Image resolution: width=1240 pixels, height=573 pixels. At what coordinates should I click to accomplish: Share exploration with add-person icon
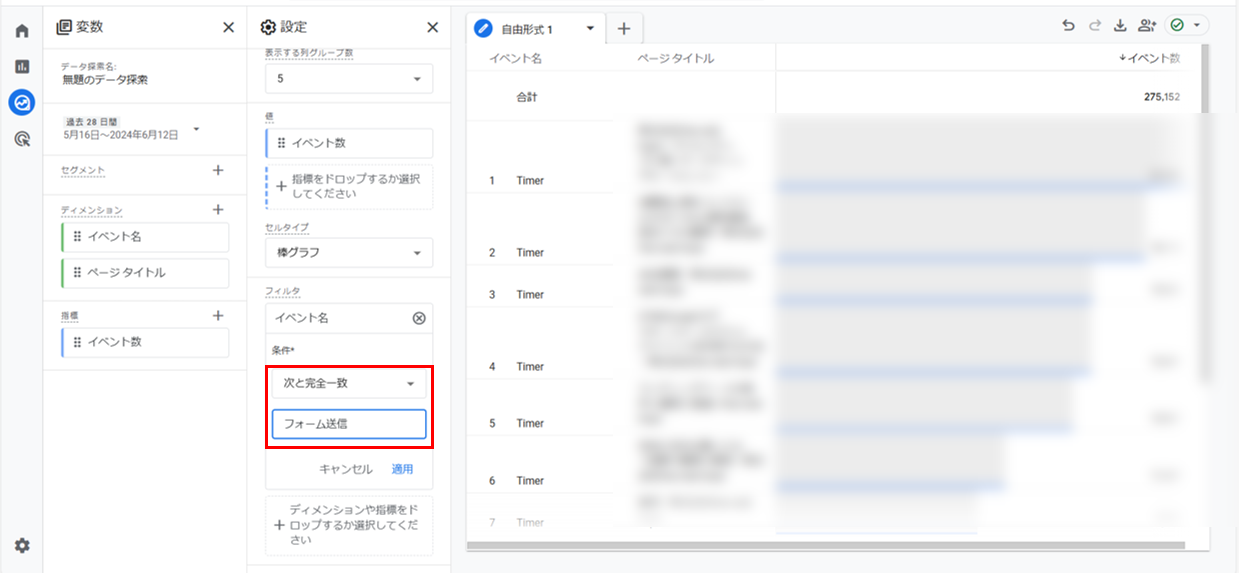1147,26
